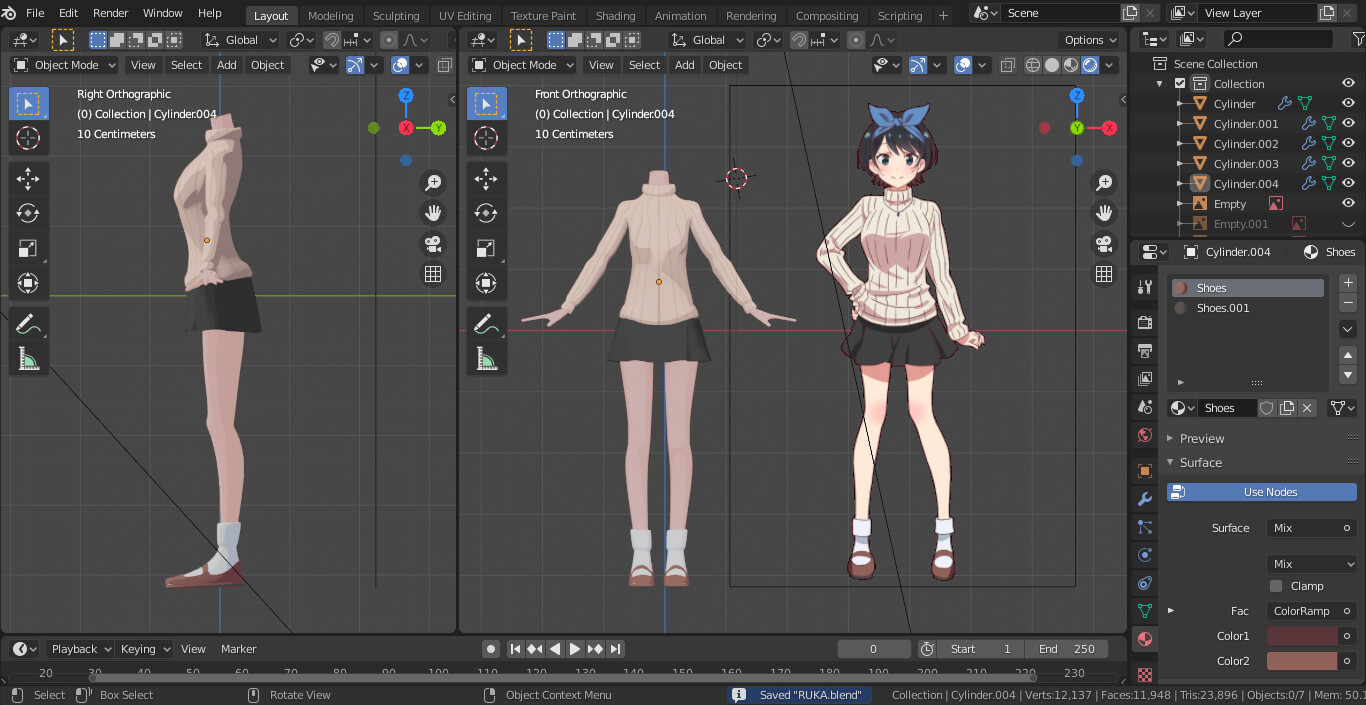Select the Move tool in left viewport
The image size is (1366, 705).
[28, 179]
